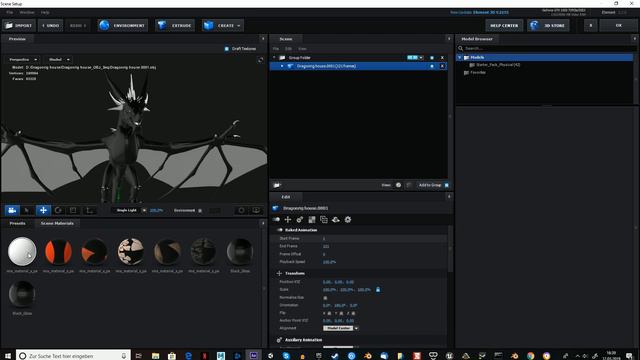Open the File menu in the top menu bar
640x360 pixels.
[9, 13]
